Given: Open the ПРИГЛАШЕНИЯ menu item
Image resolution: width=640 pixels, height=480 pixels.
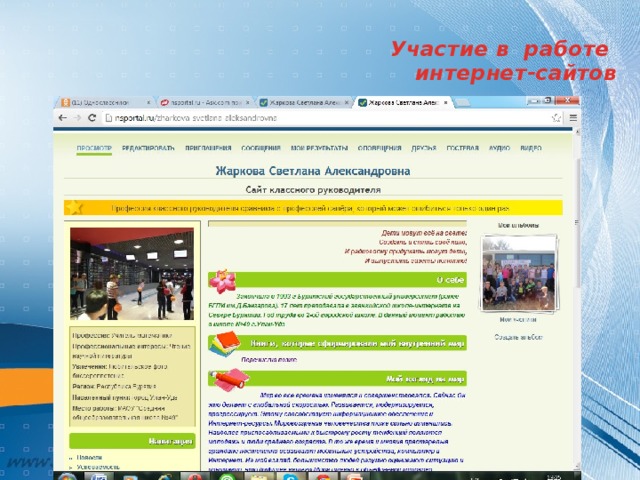Looking at the screenshot, I should 208,148.
